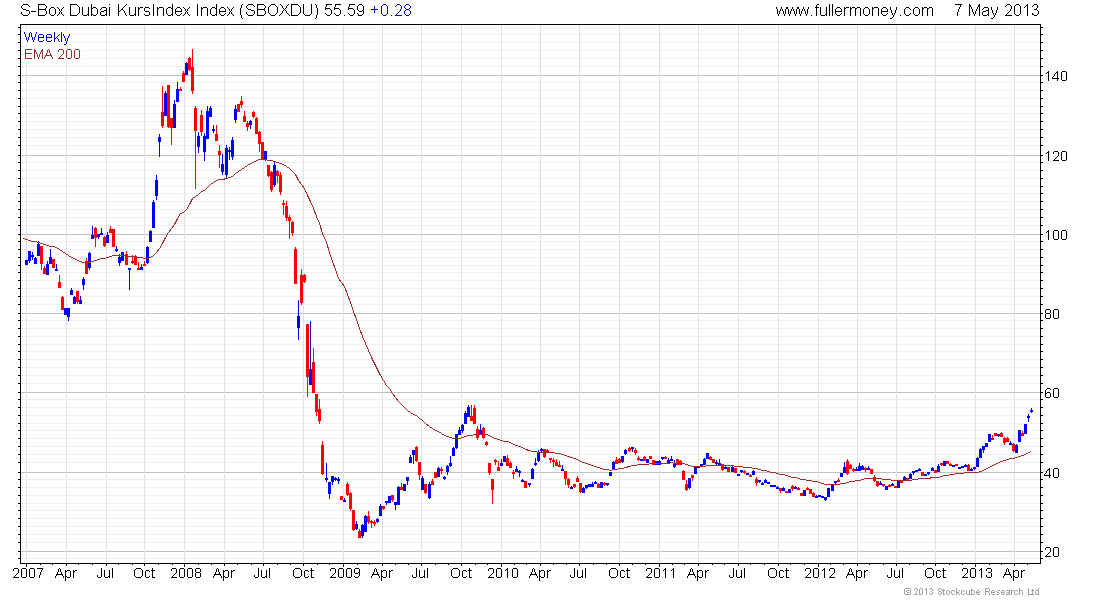Click the chart title 'S-Box Dubai KursIndex Index (SBOXDU)'

coord(169,11)
